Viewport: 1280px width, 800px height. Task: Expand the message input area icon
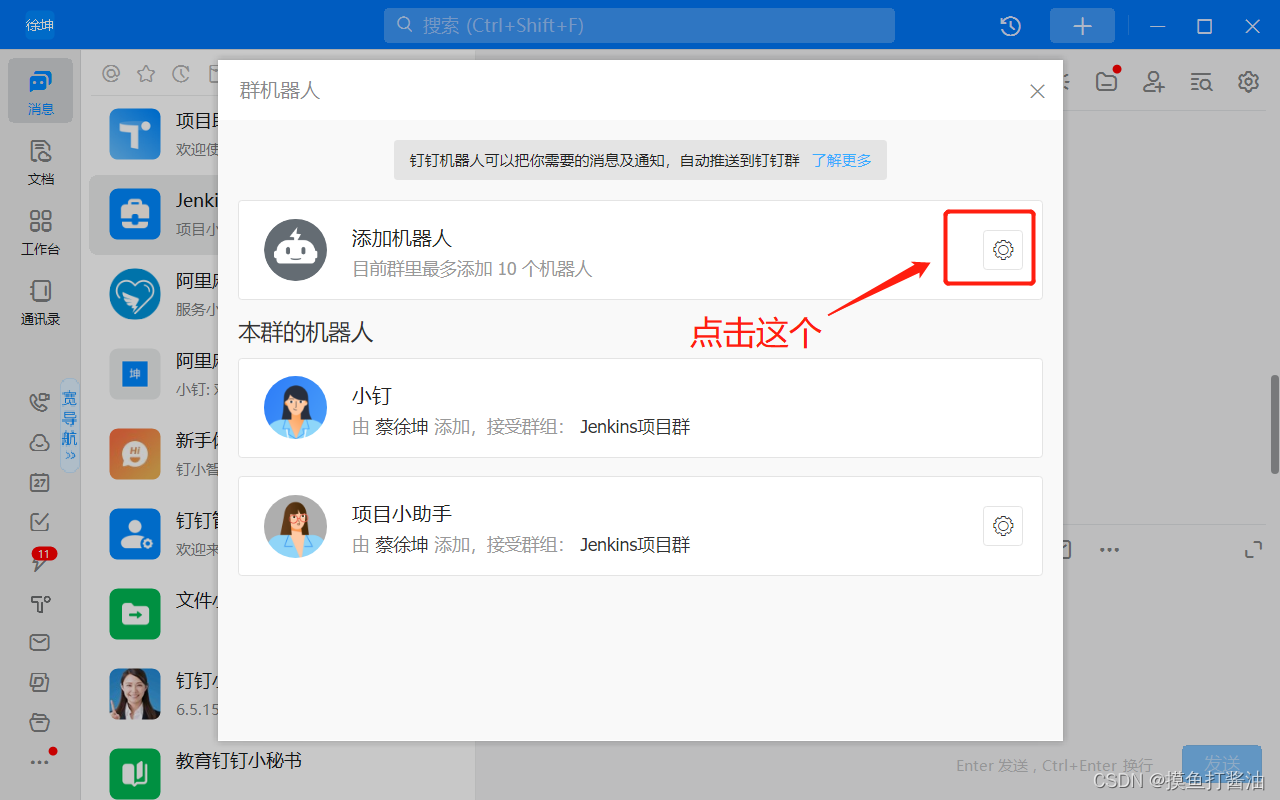[1253, 550]
